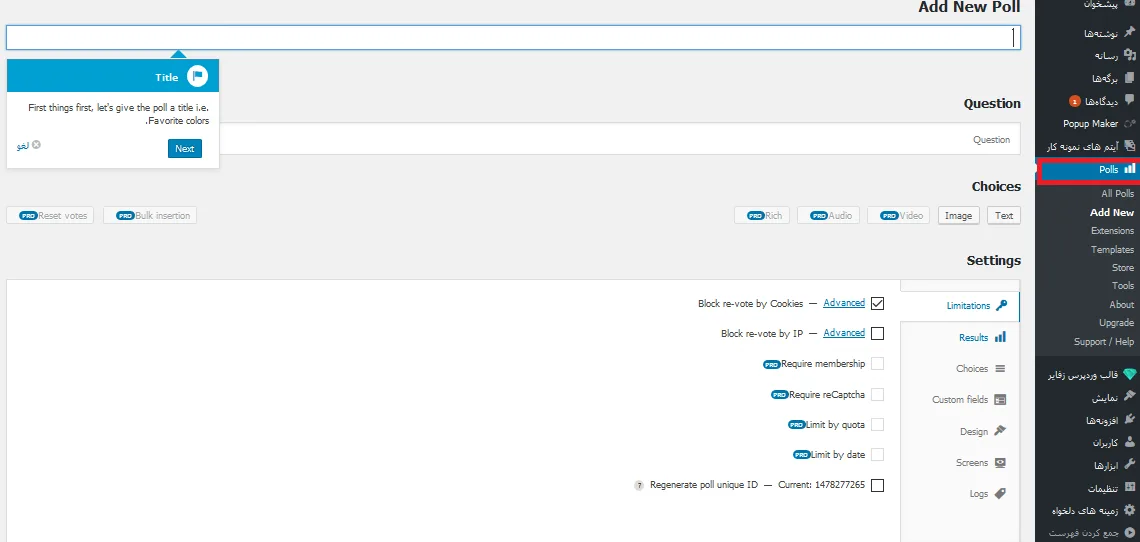Open the Logs settings tab

pos(960,493)
